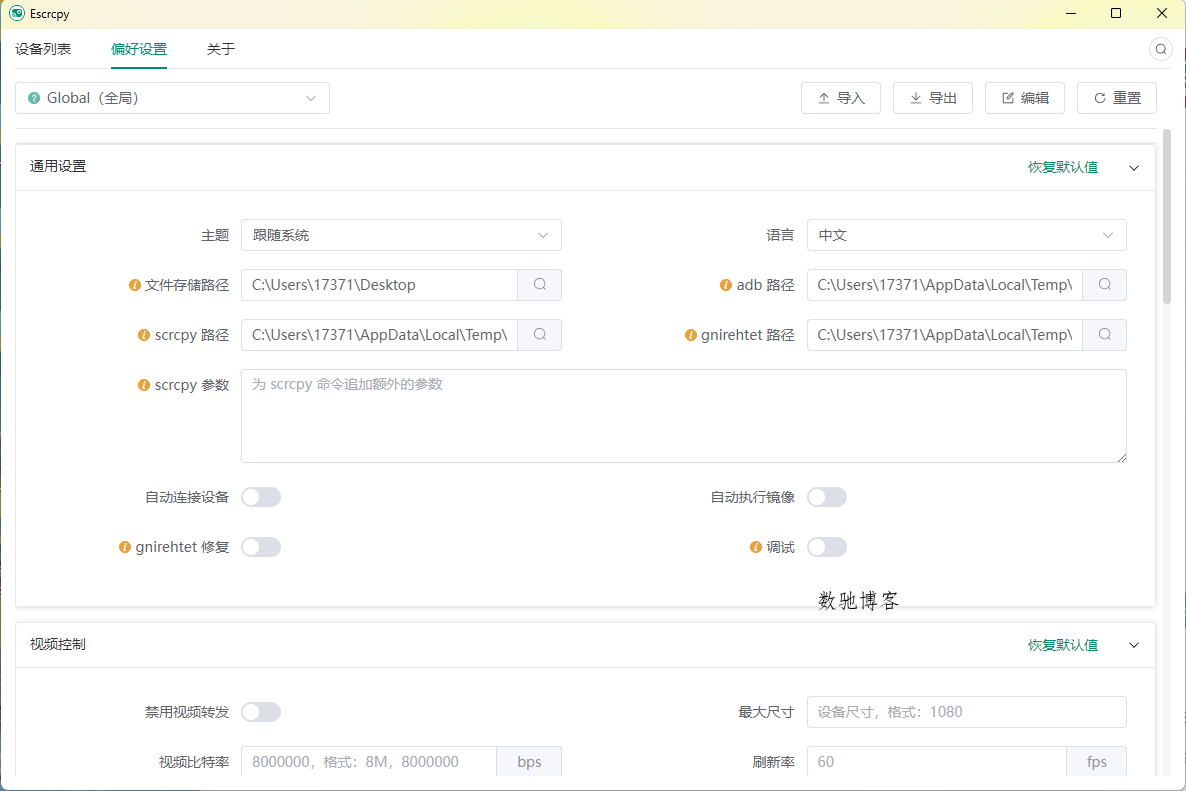Screen dimensions: 1186x791
Task: Click the scrcpy 路径 text field
Action: [380, 335]
